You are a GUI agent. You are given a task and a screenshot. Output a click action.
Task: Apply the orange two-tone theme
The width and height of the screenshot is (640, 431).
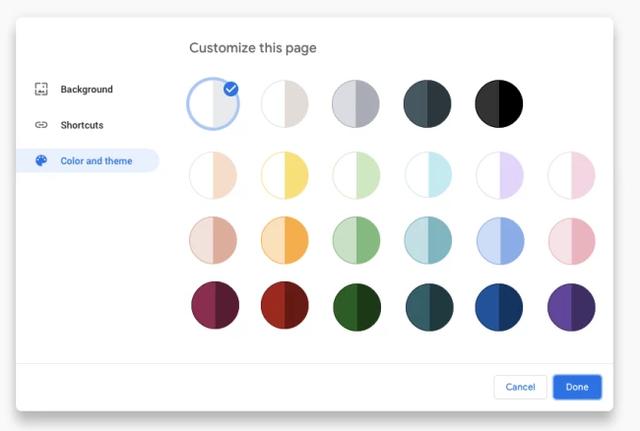coord(284,240)
